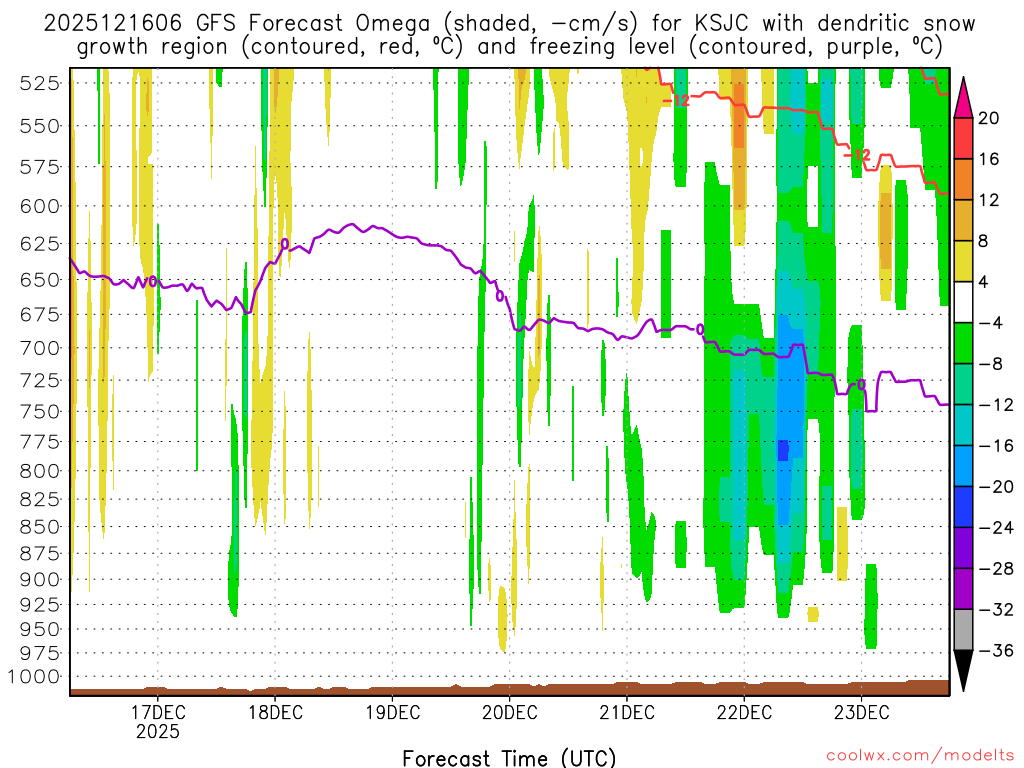Image resolution: width=1024 pixels, height=768 pixels.
Task: Click the colorbar value label -16
Action: [995, 446]
